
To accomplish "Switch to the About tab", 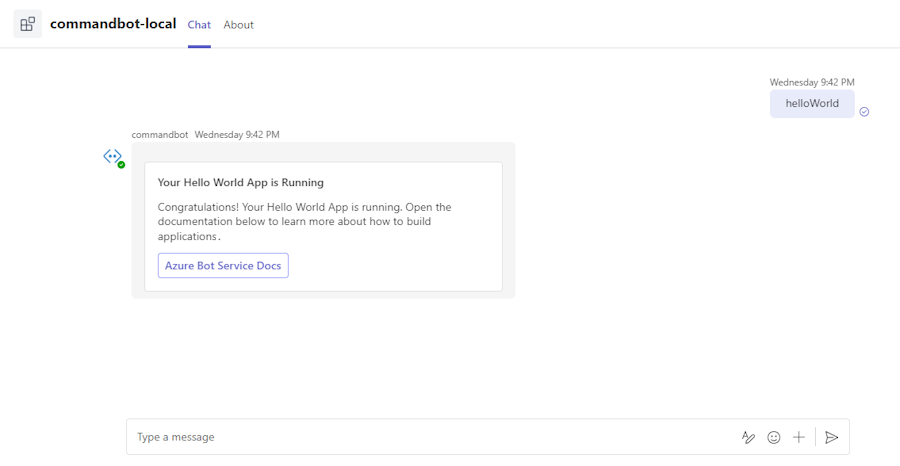I will click(239, 25).
